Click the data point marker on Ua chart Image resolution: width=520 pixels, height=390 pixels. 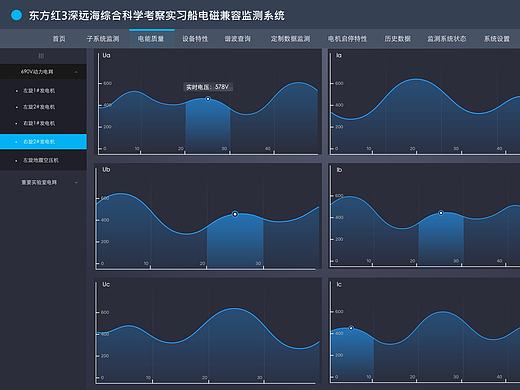208,99
